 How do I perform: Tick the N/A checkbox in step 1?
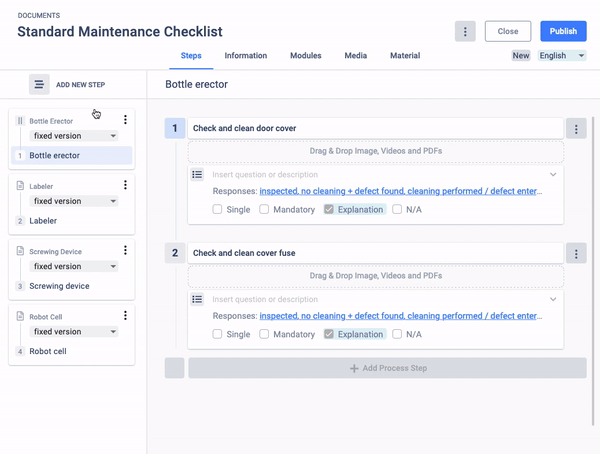click(397, 209)
